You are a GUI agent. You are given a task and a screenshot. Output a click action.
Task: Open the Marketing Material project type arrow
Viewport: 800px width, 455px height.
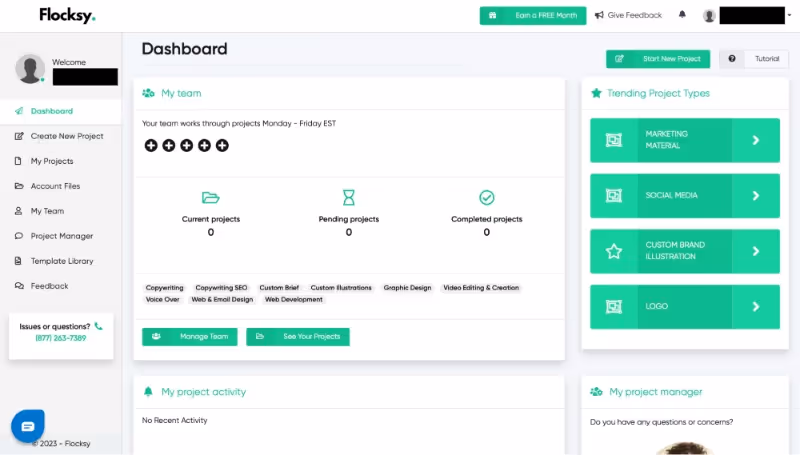(x=756, y=140)
